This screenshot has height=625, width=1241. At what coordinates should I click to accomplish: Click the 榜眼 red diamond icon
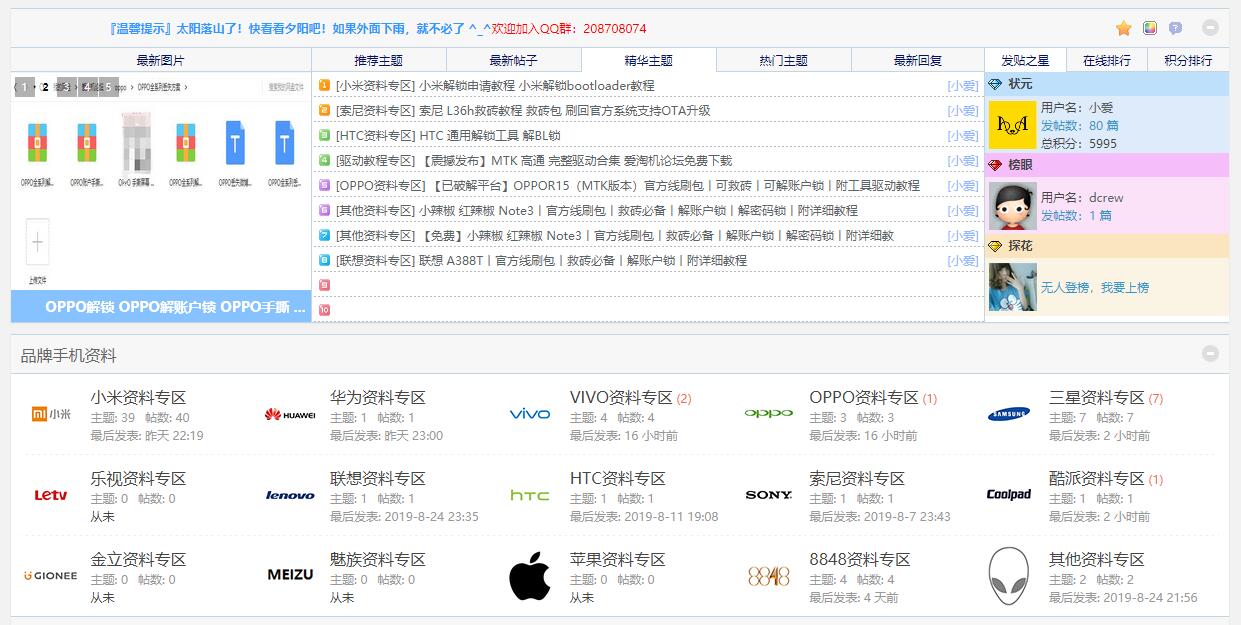(995, 165)
